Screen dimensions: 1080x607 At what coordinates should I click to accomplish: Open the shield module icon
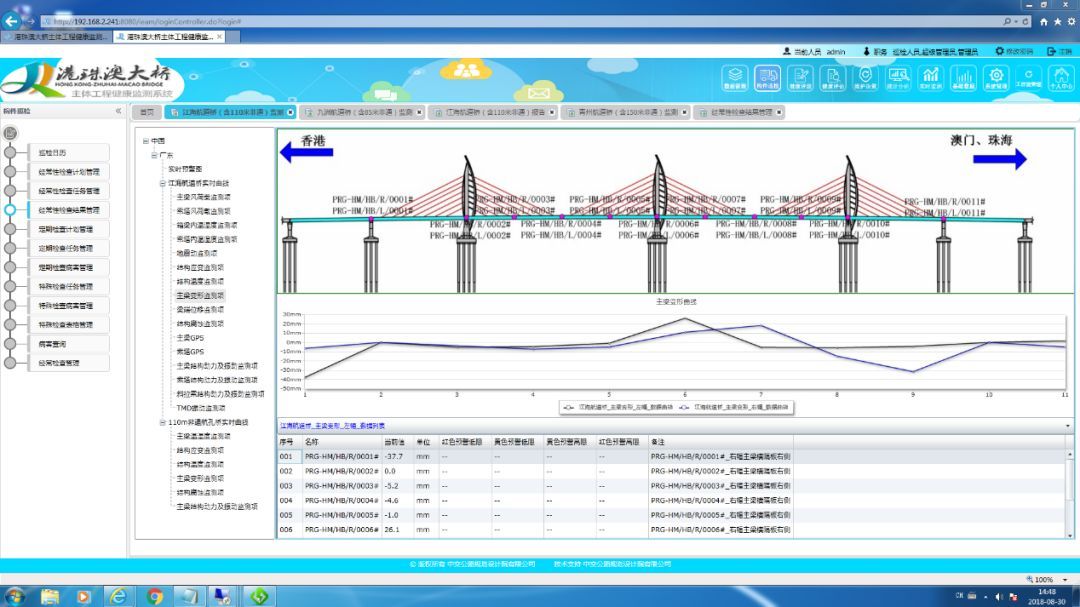(x=865, y=78)
